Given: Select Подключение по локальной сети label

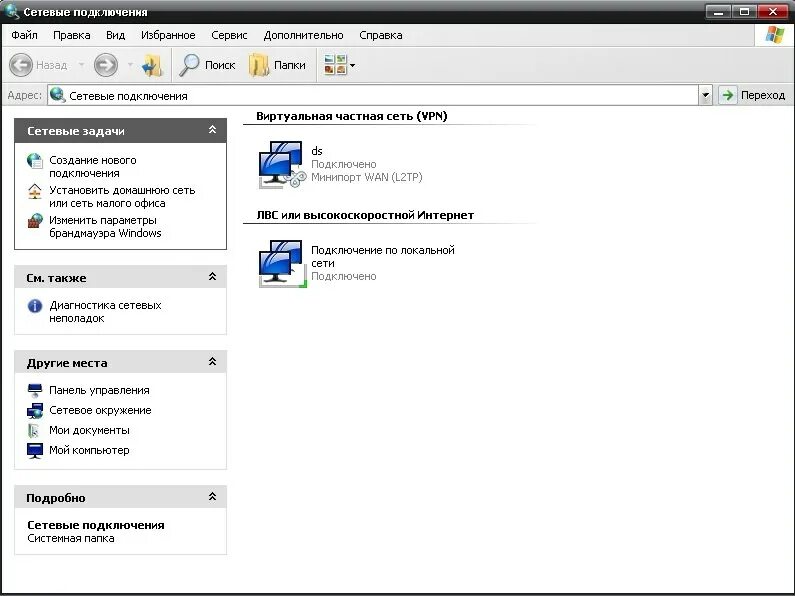Looking at the screenshot, I should click(383, 256).
